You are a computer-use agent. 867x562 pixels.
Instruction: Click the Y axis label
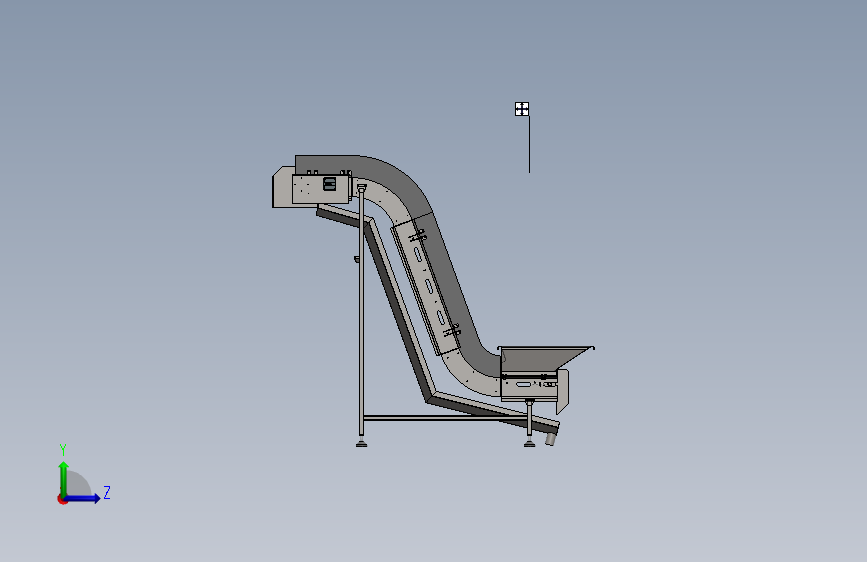tap(63, 450)
